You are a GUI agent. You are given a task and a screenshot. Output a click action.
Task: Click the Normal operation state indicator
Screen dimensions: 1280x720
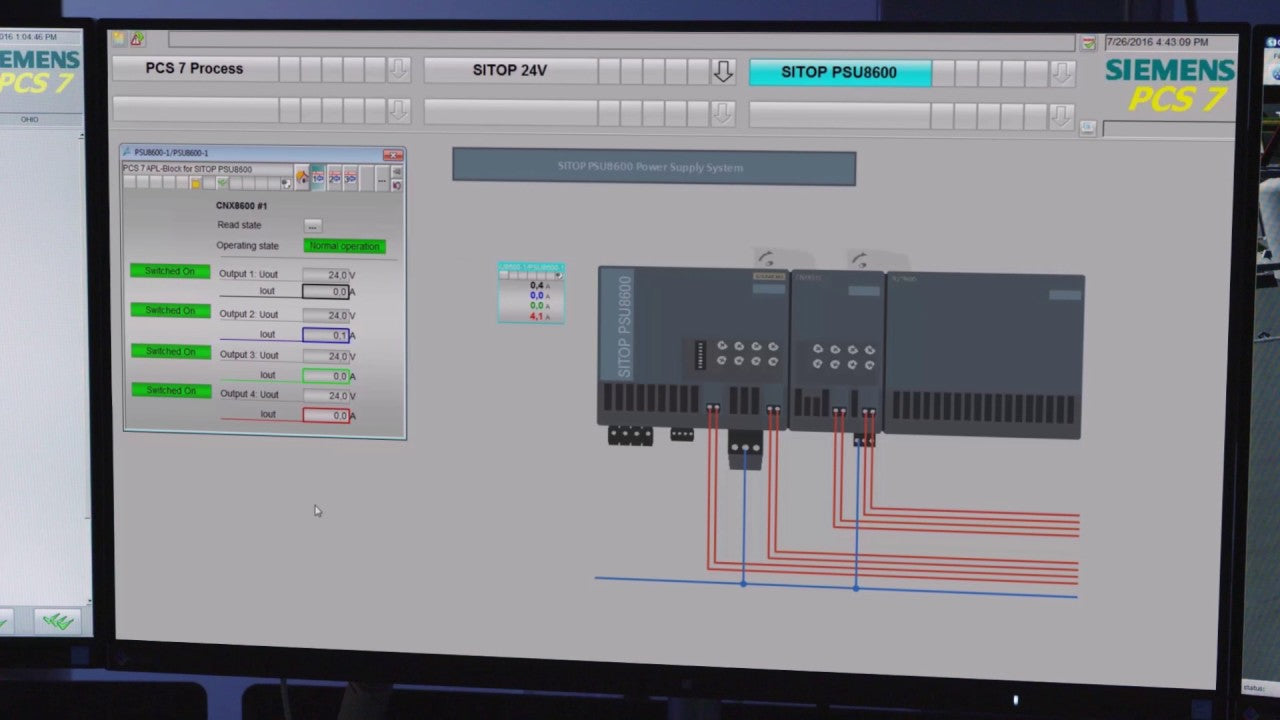[x=344, y=246]
